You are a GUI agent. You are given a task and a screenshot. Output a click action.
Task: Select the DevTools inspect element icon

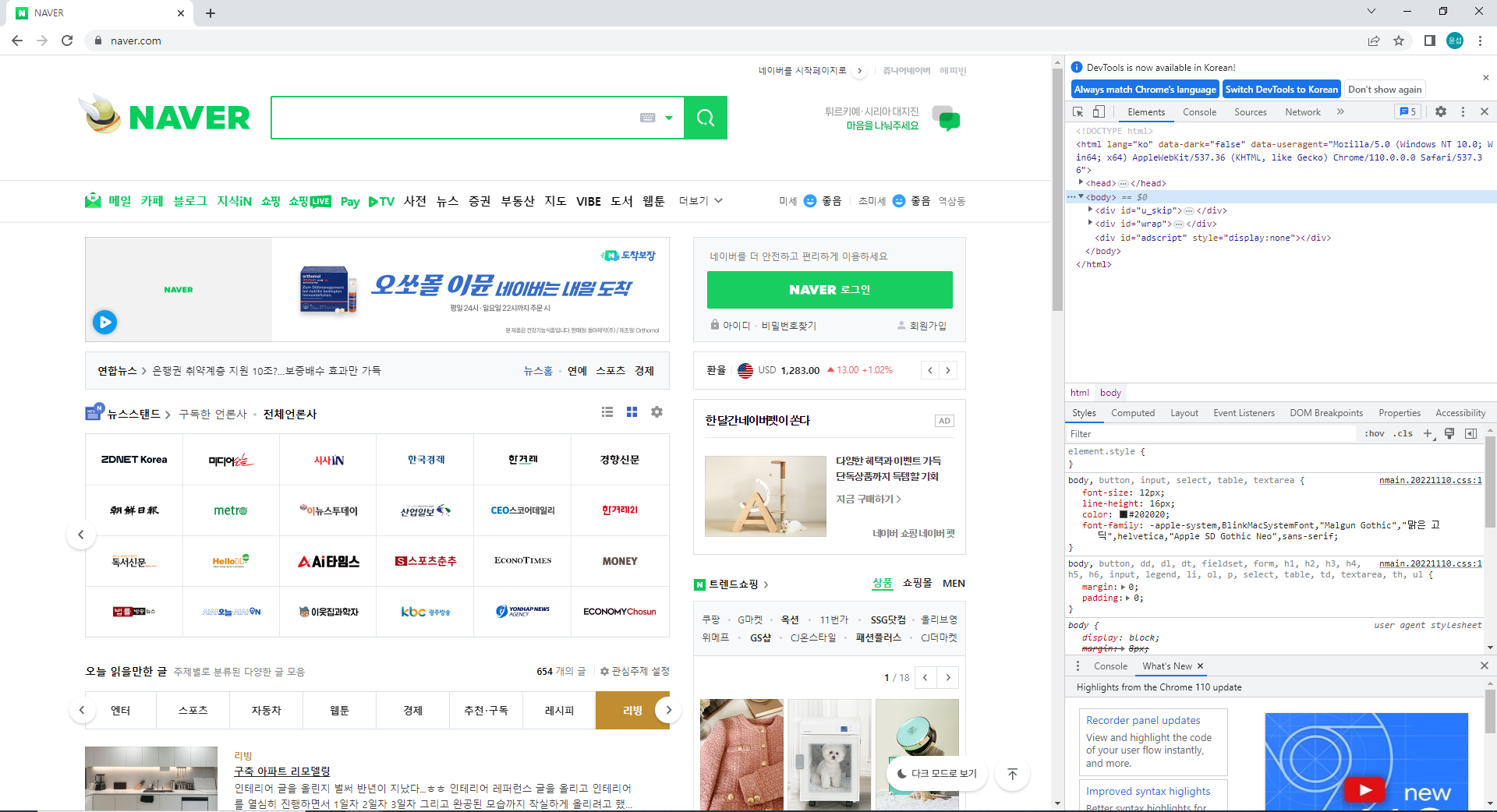pos(1078,111)
